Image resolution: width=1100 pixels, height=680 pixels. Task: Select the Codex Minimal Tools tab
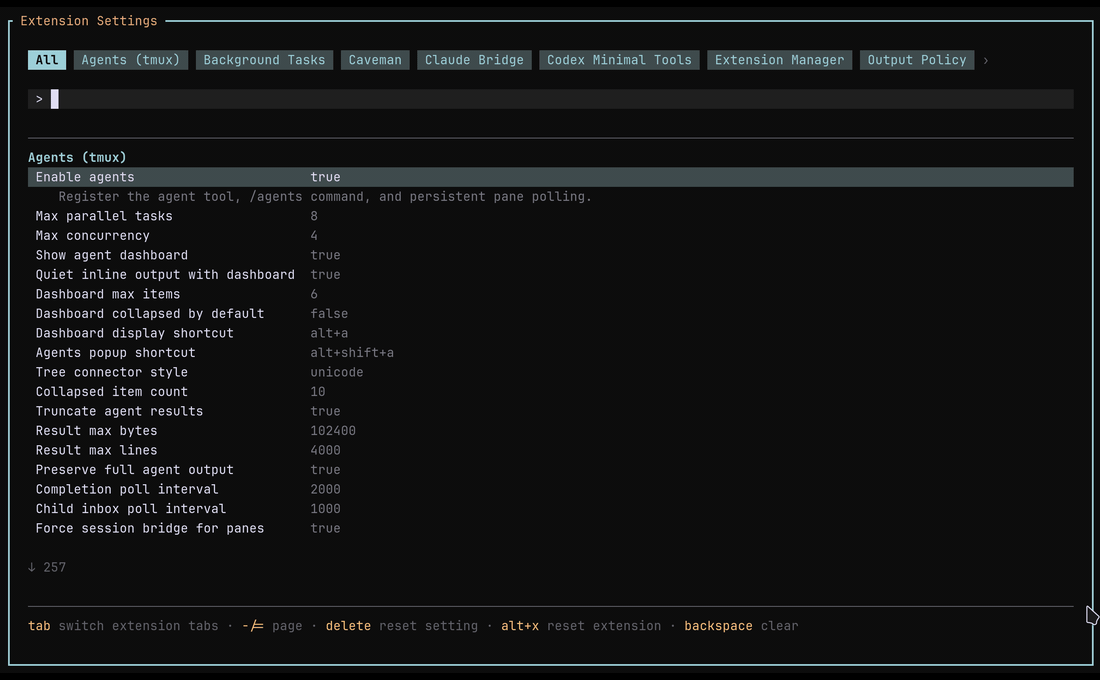[619, 60]
